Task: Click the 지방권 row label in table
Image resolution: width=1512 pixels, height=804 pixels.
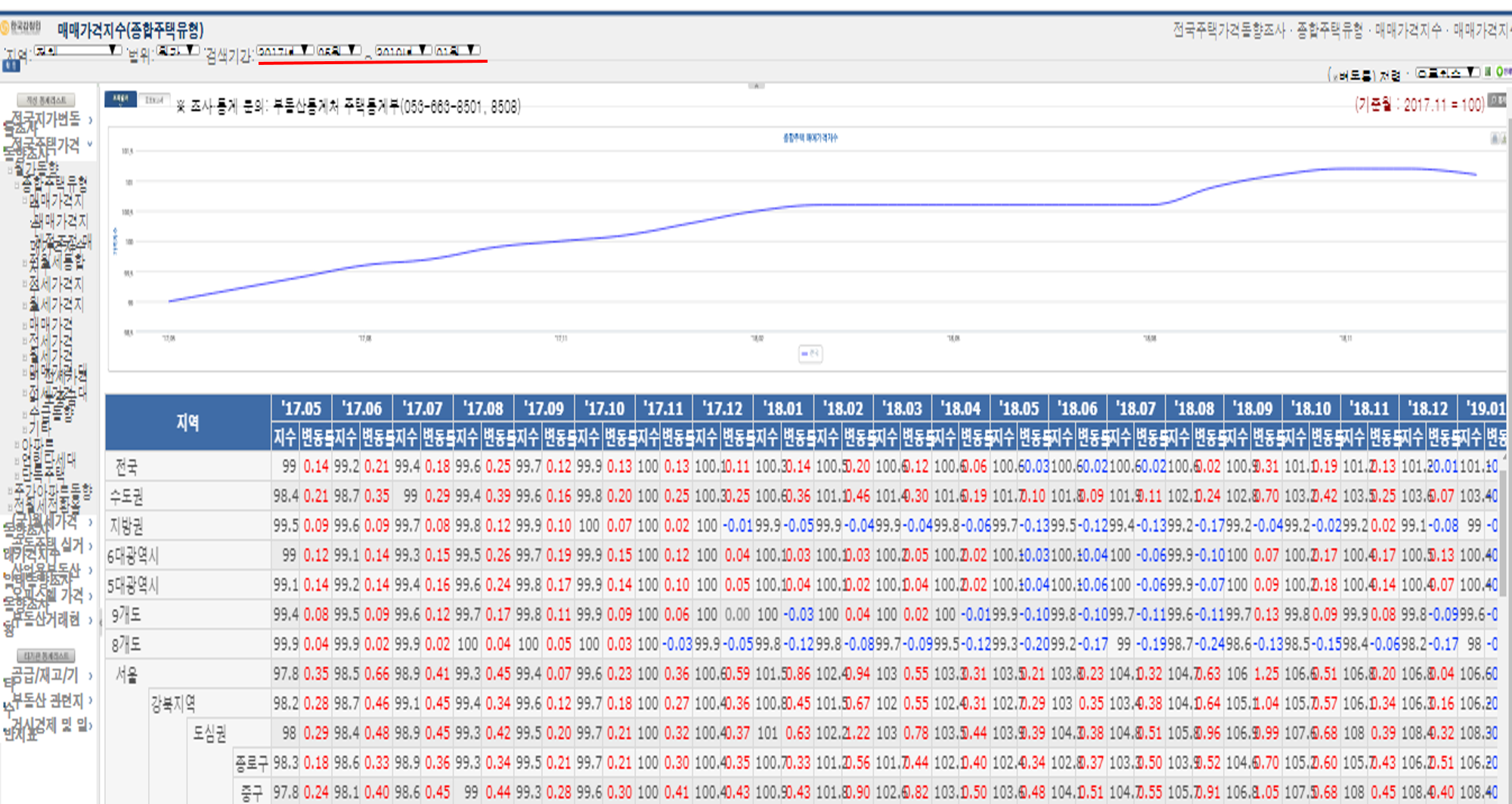Action: [x=126, y=526]
